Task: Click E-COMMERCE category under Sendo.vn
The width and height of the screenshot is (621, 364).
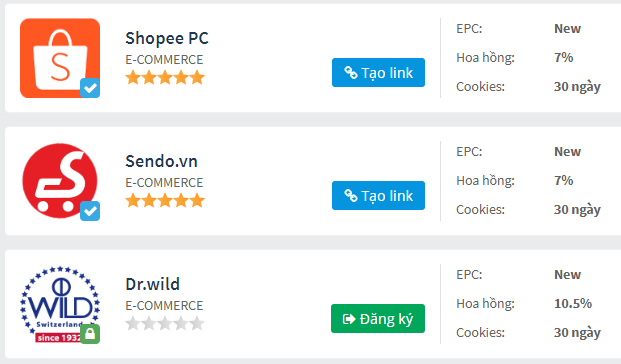Action: pyautogui.click(x=164, y=183)
